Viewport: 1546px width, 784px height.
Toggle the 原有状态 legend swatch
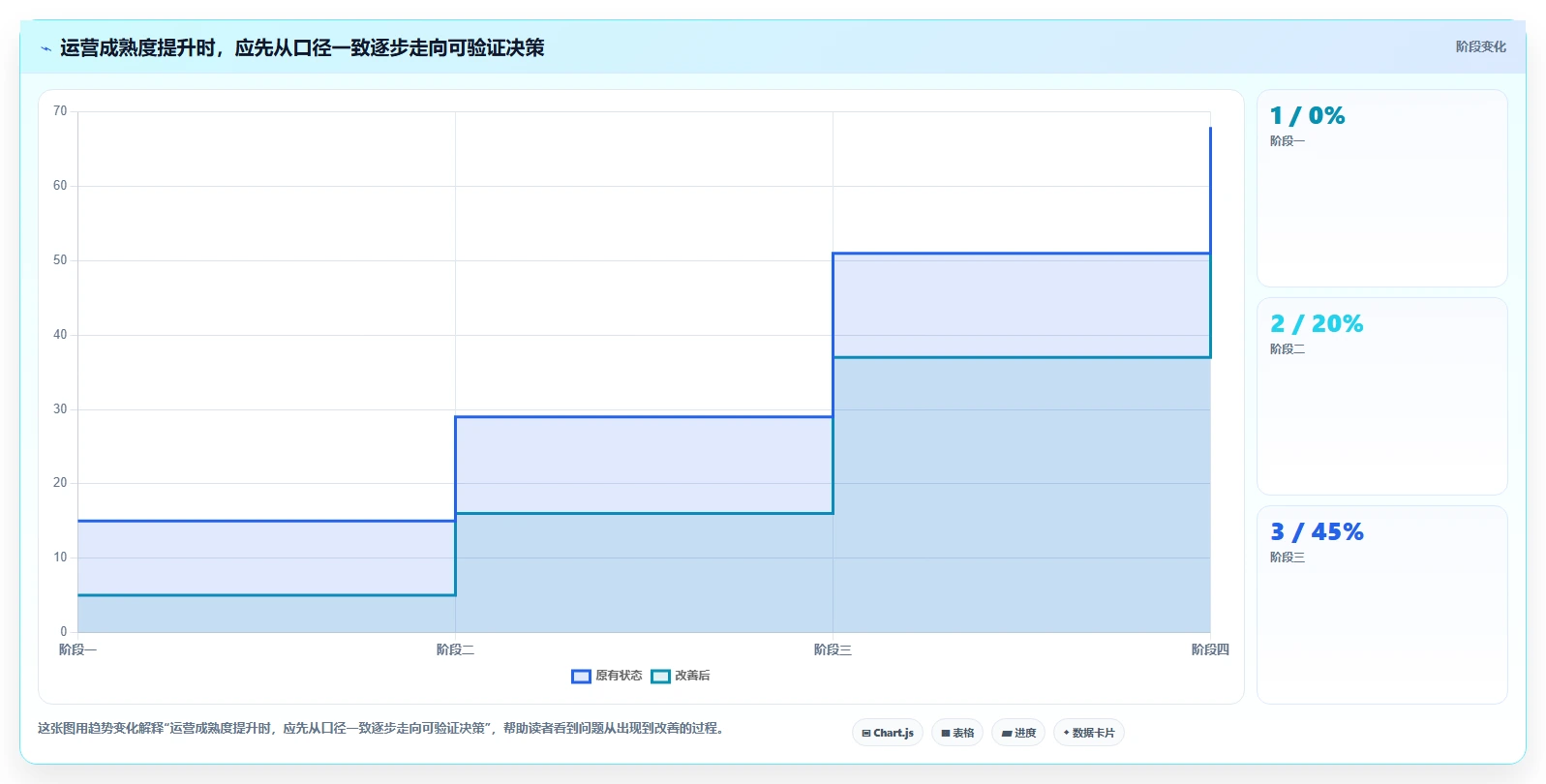(581, 677)
